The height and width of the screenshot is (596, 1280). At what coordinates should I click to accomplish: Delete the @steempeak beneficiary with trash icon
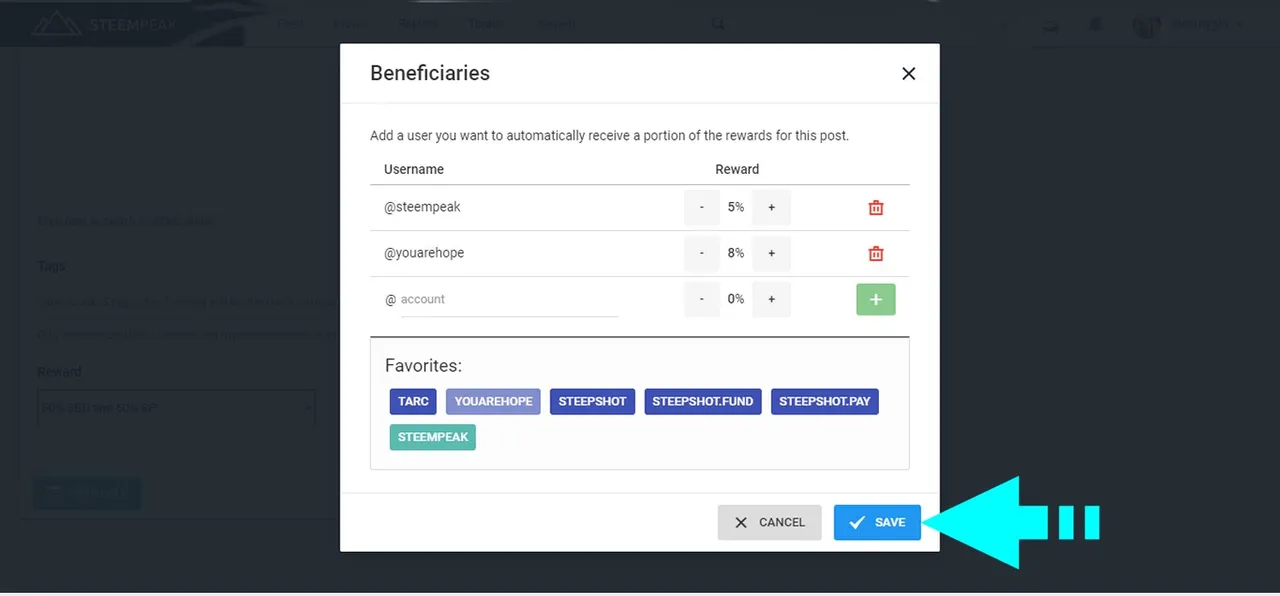click(x=876, y=208)
